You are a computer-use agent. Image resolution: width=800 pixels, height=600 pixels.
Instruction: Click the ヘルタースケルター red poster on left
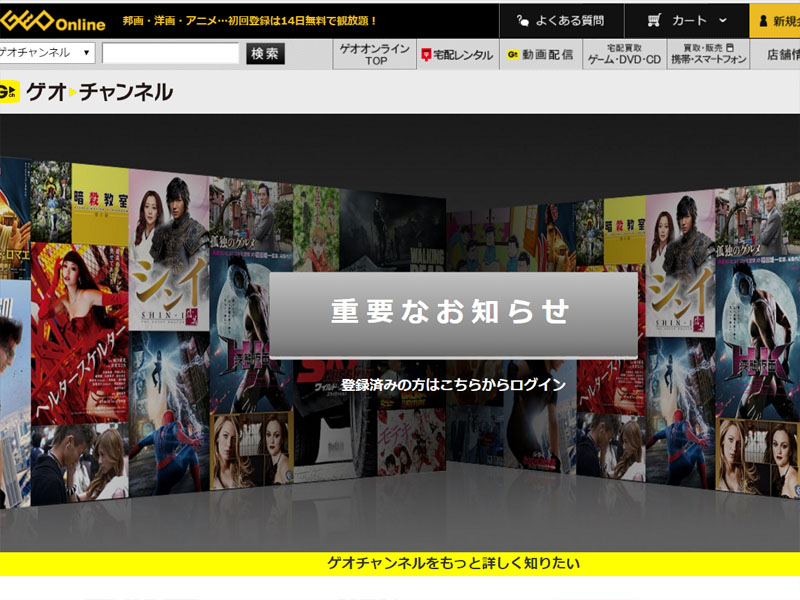click(80, 334)
